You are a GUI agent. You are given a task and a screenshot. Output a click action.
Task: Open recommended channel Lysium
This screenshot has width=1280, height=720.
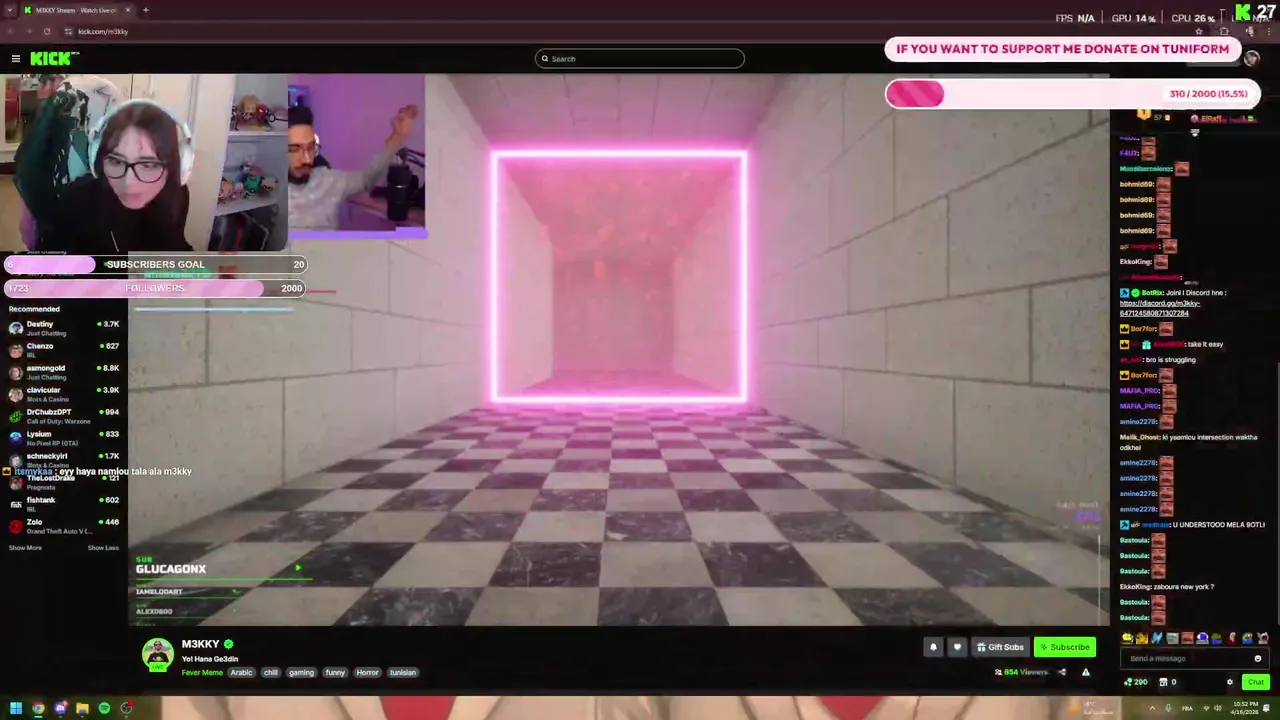tap(63, 438)
